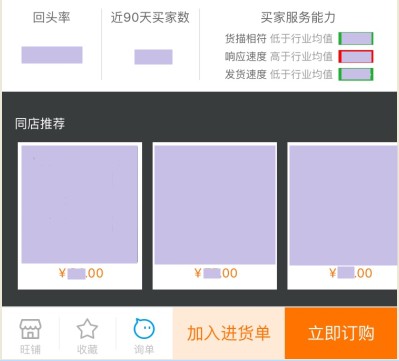
Task: Select the 货描相符 rating score badge
Action: click(356, 38)
